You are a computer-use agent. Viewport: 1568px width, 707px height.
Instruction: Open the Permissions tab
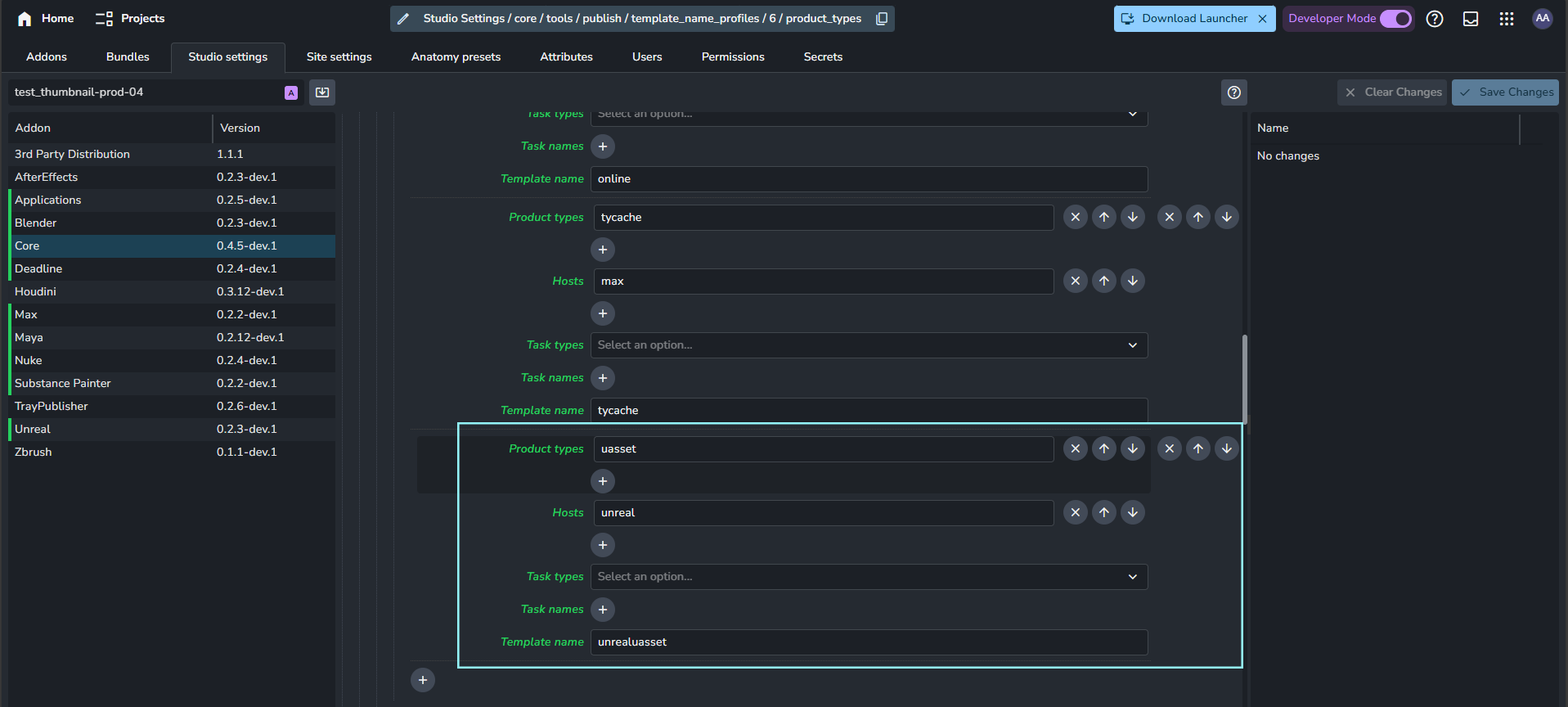[x=733, y=57]
